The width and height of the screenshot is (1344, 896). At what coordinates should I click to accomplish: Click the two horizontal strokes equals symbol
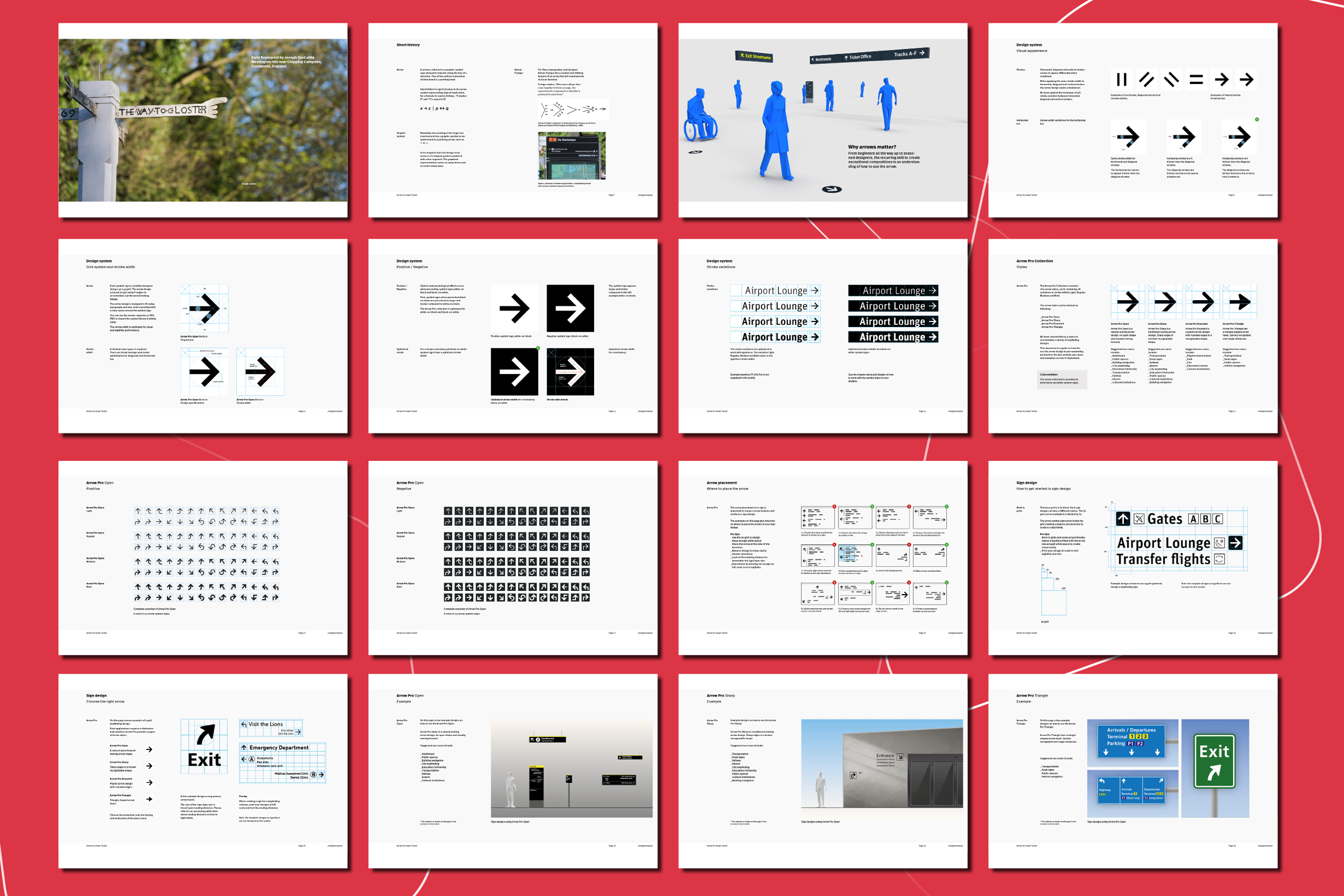coord(1196,80)
